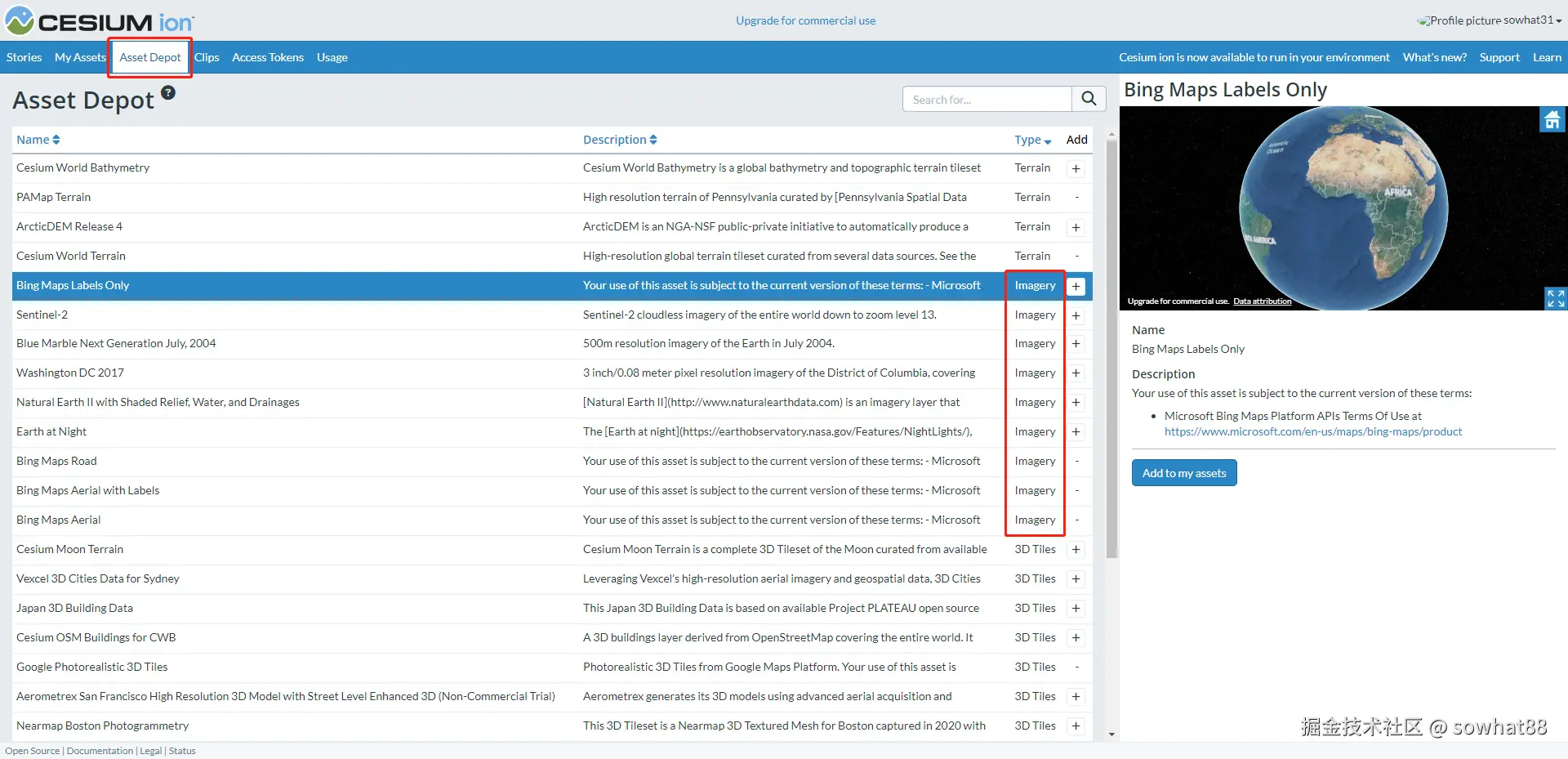Viewport: 1568px width, 759px height.
Task: Click the Data attribution link on the globe
Action: click(1263, 301)
